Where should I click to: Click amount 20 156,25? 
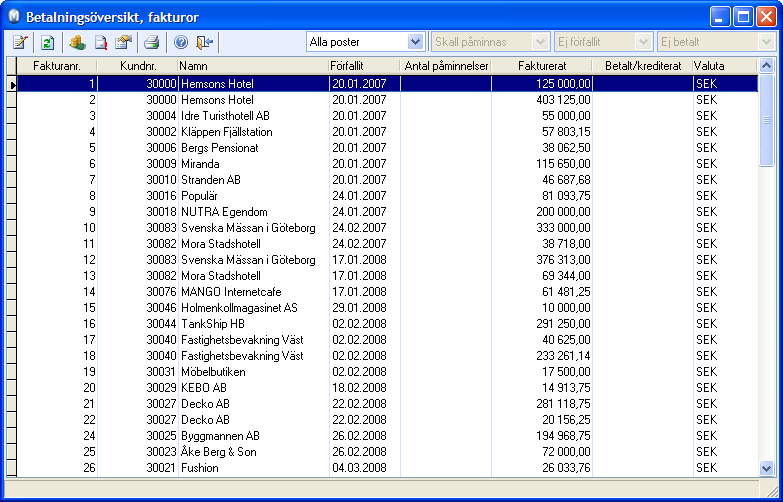point(566,420)
